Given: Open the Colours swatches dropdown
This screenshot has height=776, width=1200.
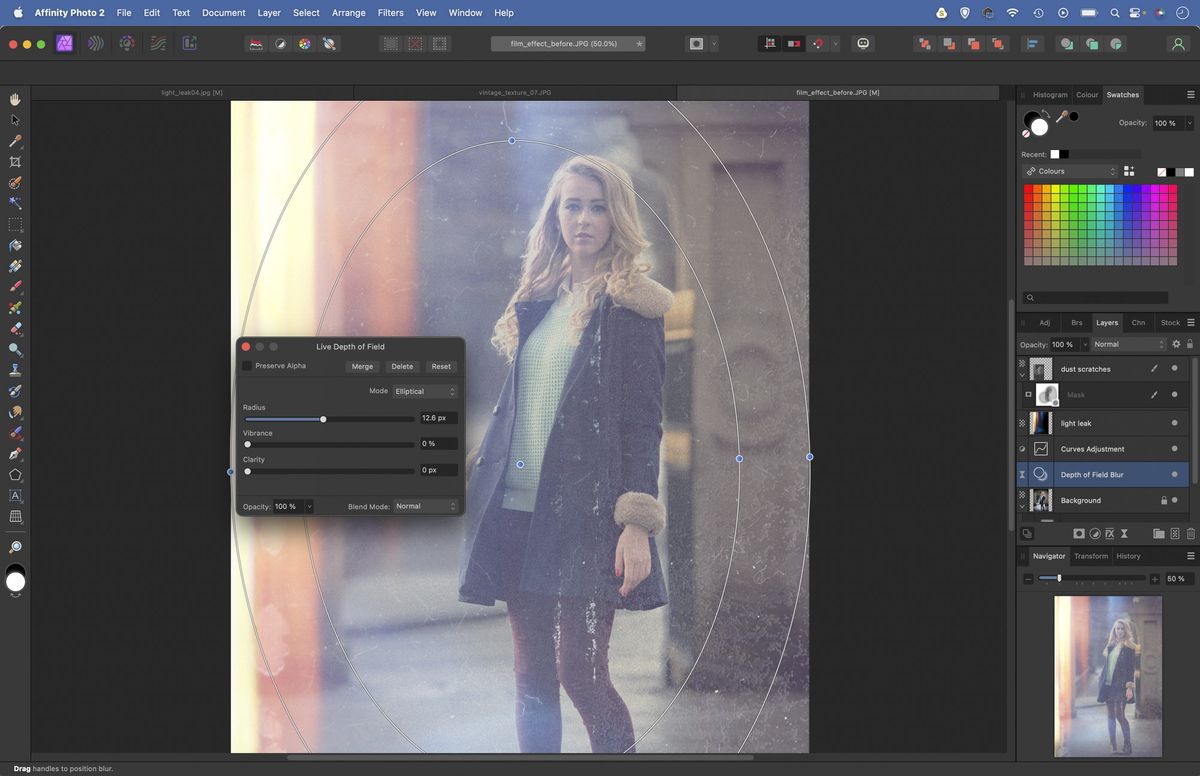Looking at the screenshot, I should coord(1070,171).
